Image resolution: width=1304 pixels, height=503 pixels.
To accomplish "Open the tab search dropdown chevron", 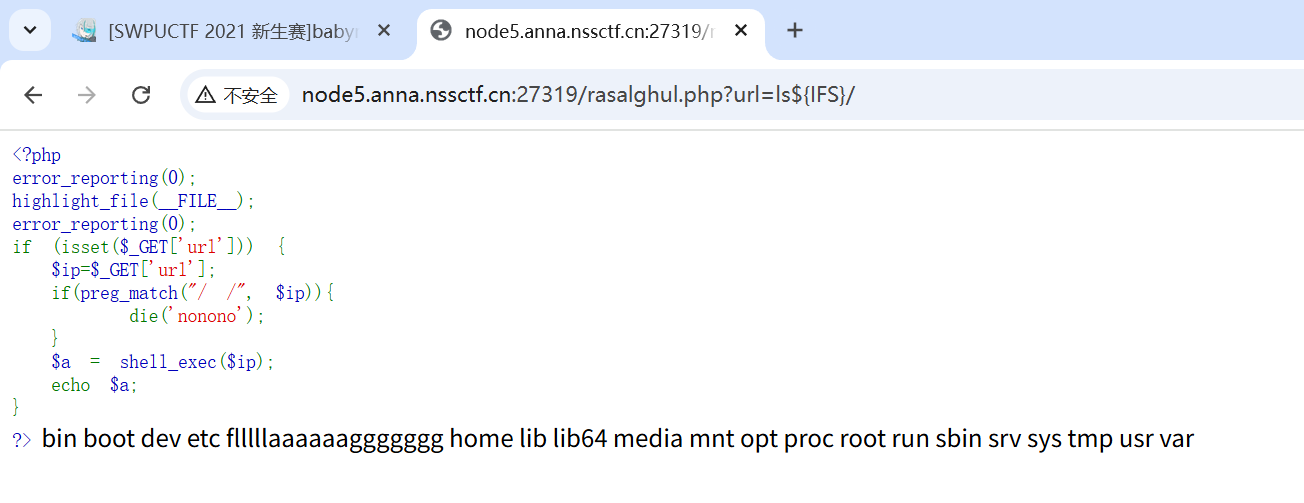I will tap(30, 31).
